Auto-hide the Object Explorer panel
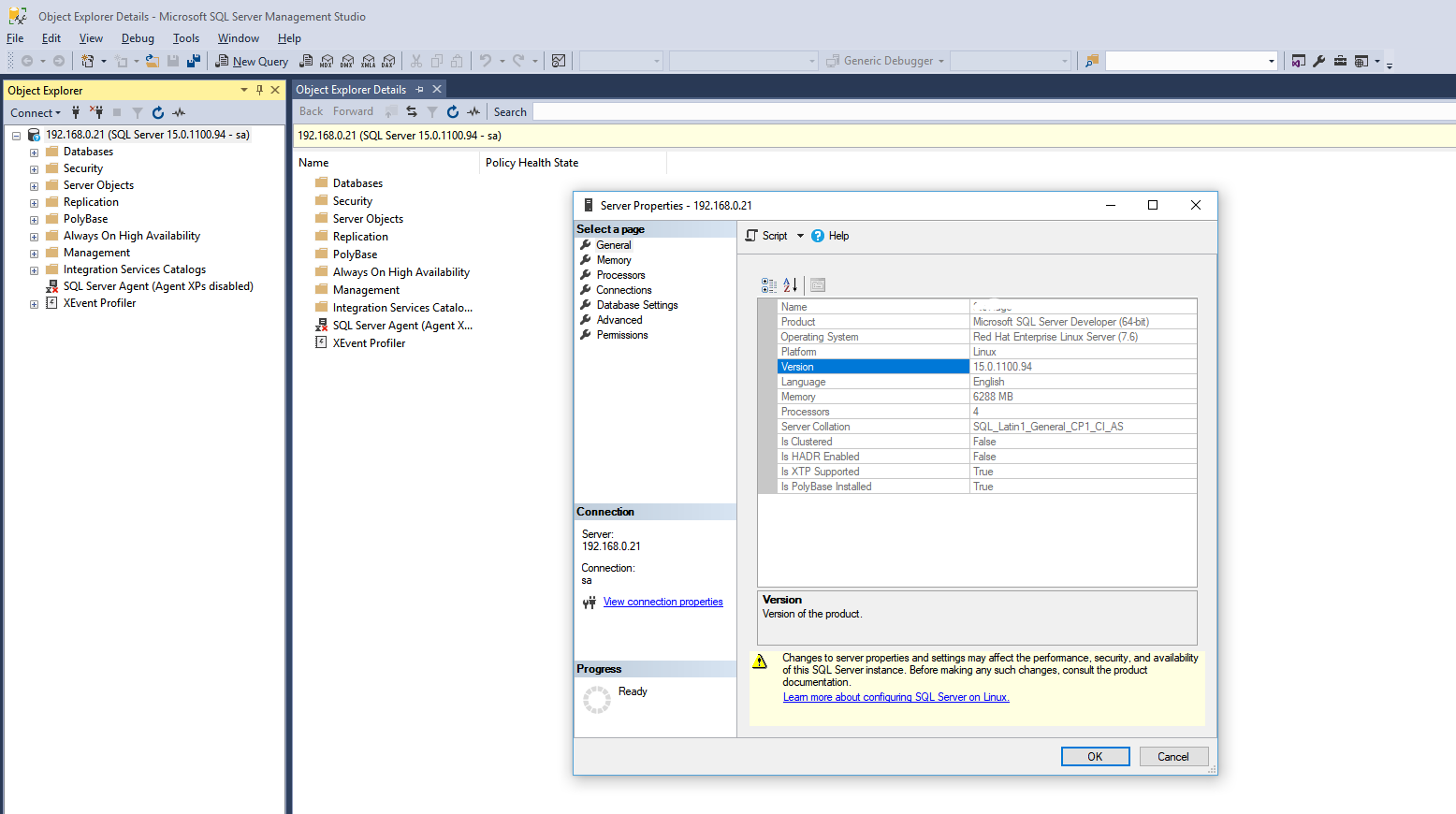 [x=258, y=90]
